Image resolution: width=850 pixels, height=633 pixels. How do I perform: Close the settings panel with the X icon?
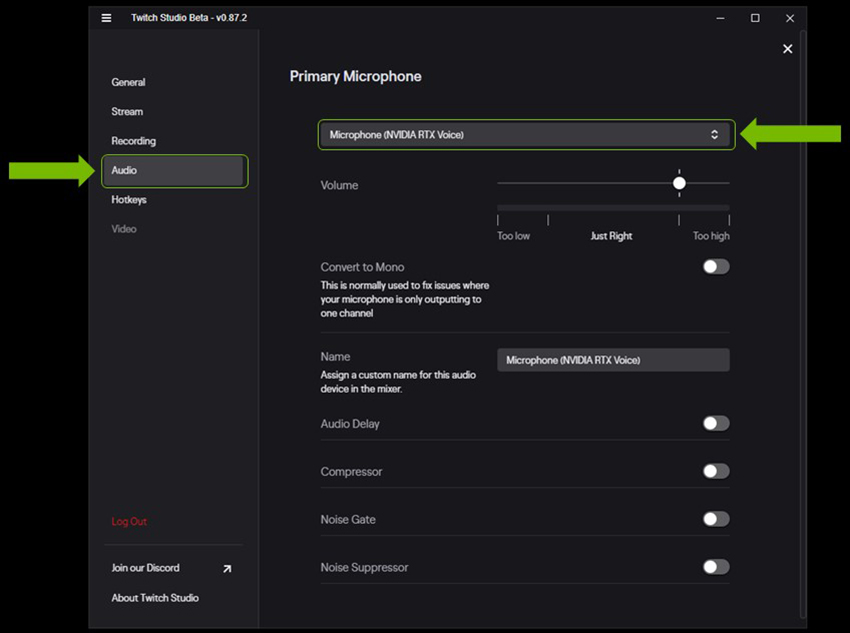[x=787, y=48]
